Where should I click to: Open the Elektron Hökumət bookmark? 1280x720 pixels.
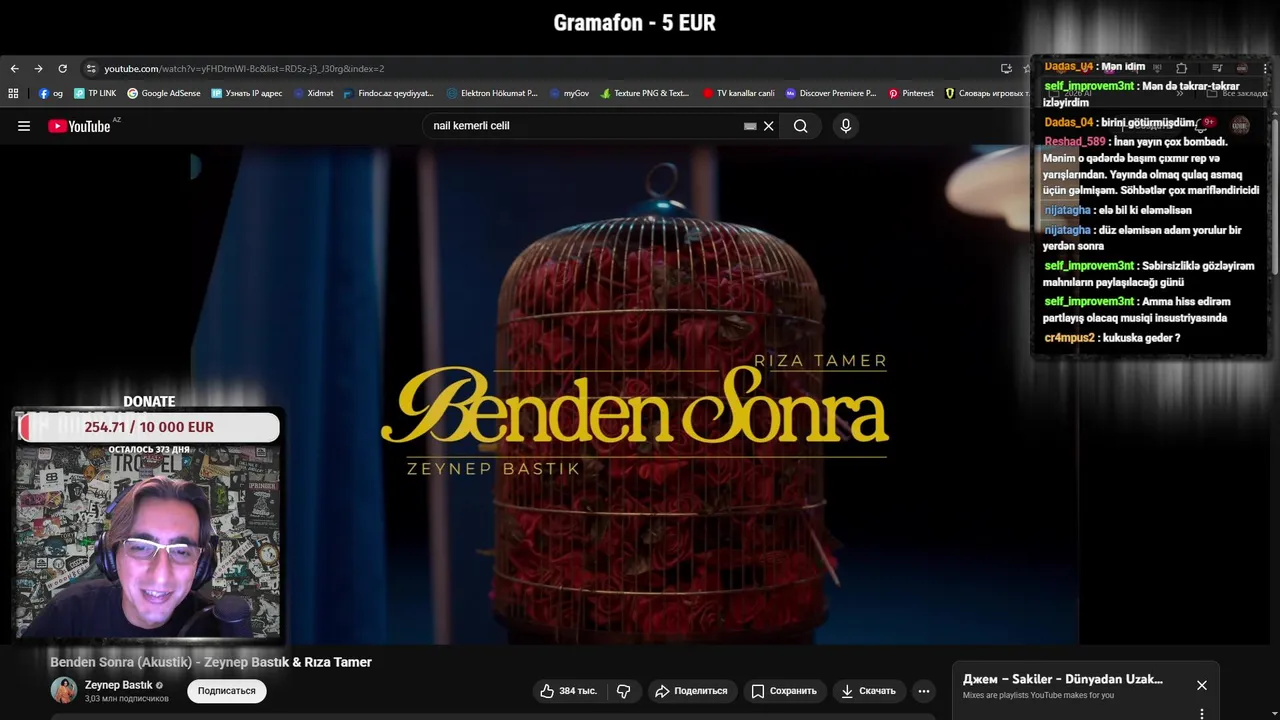(x=492, y=93)
